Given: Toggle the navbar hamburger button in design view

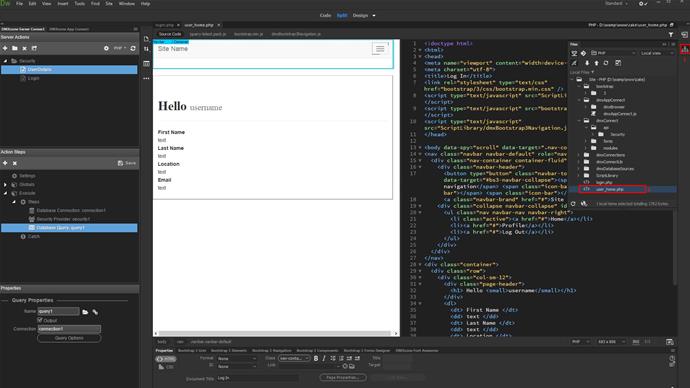Looking at the screenshot, I should tap(380, 49).
